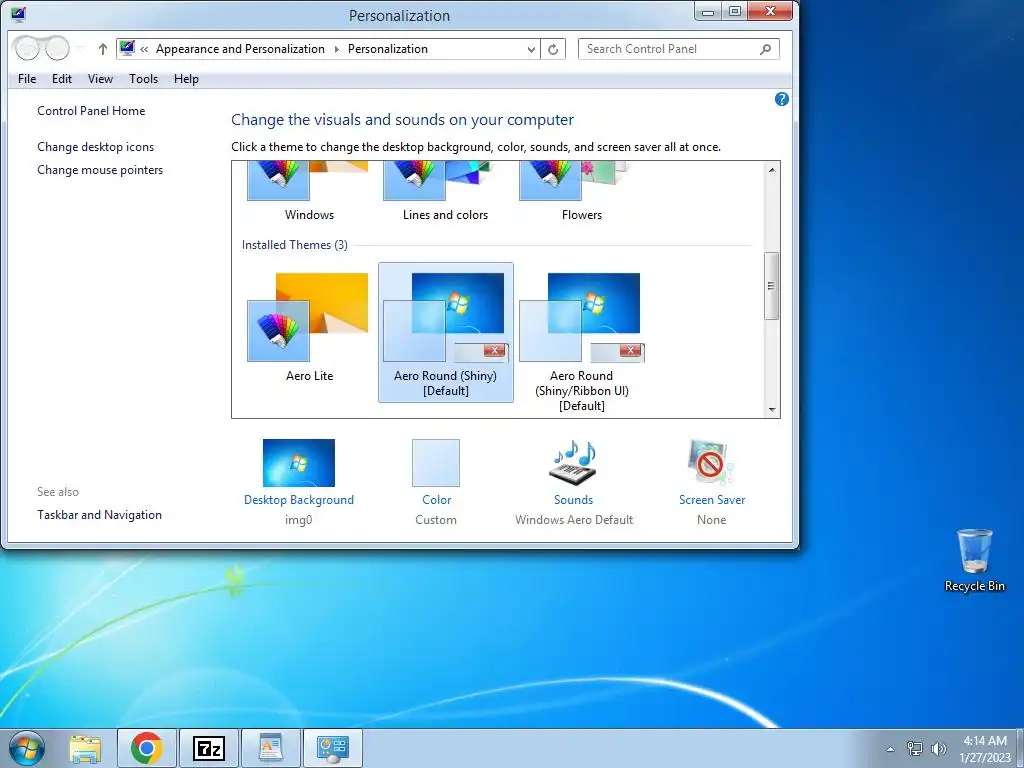Open the Help question mark icon
The image size is (1024, 768).
tap(781, 99)
